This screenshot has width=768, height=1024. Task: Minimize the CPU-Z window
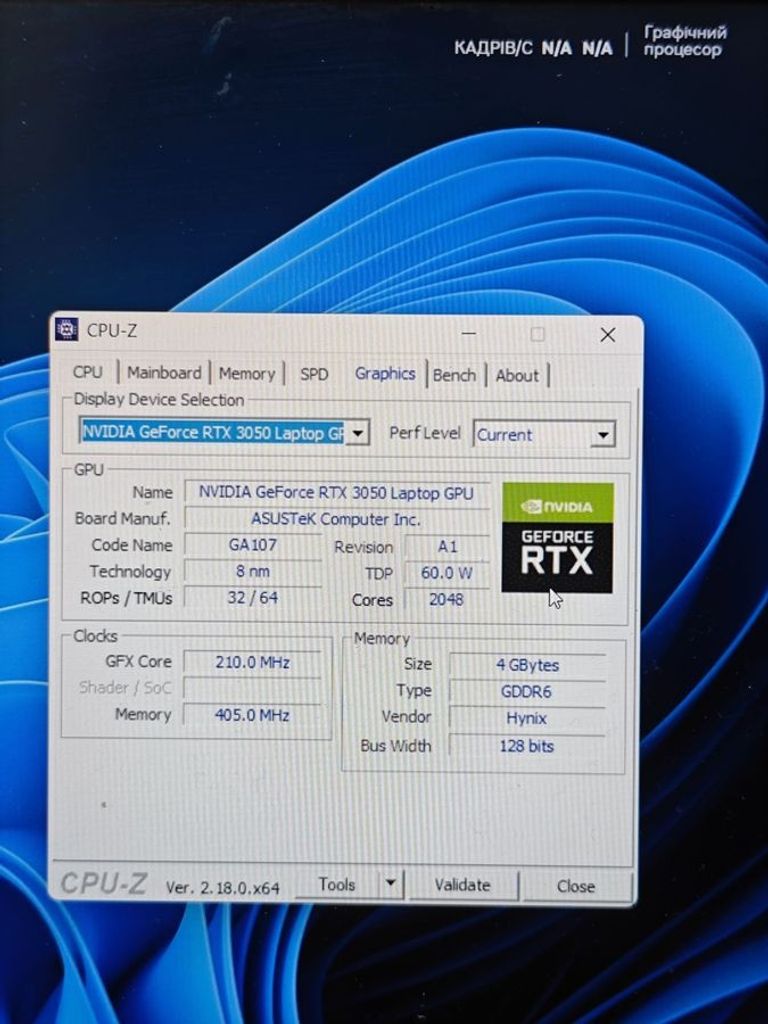[469, 333]
